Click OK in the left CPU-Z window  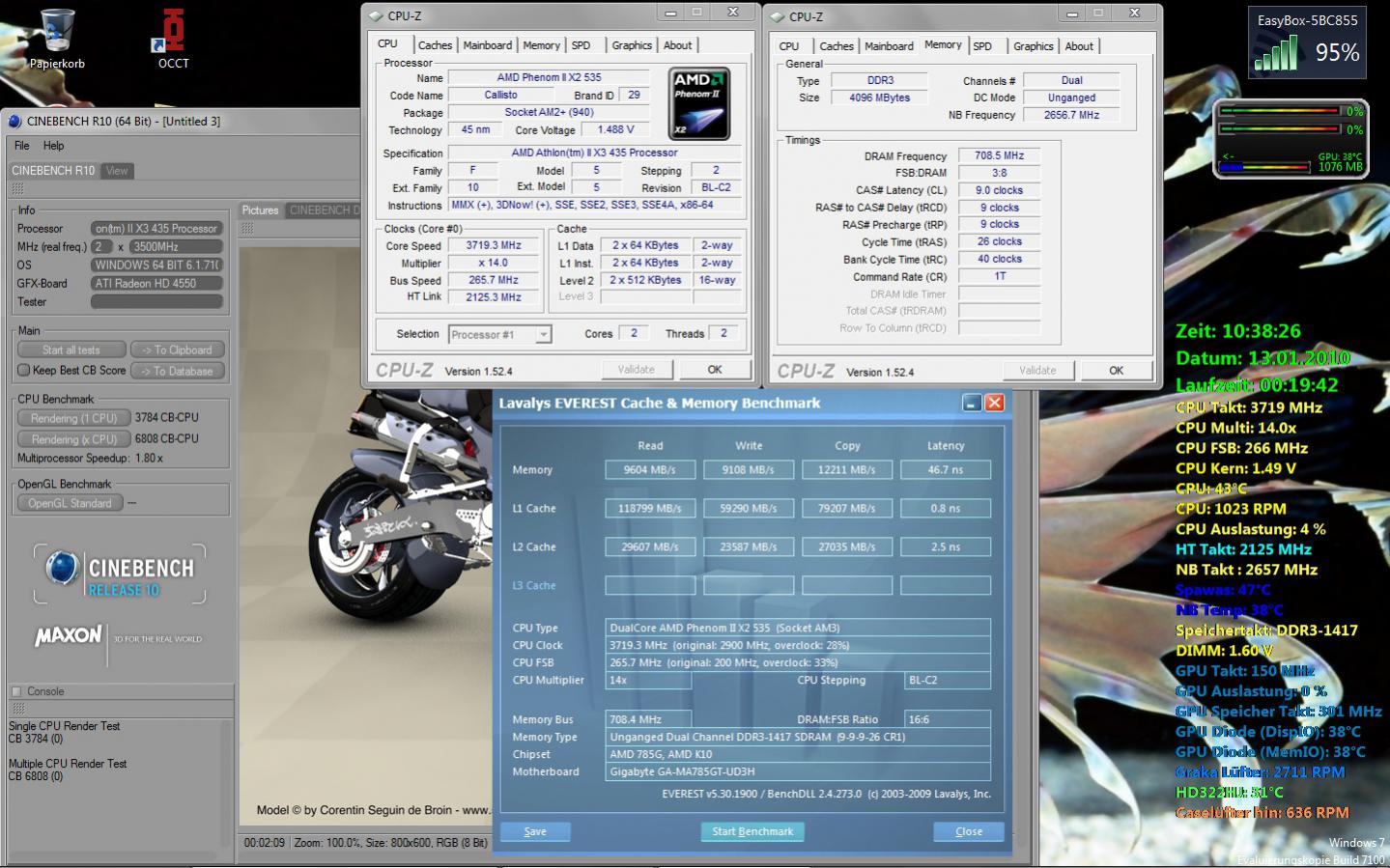714,369
